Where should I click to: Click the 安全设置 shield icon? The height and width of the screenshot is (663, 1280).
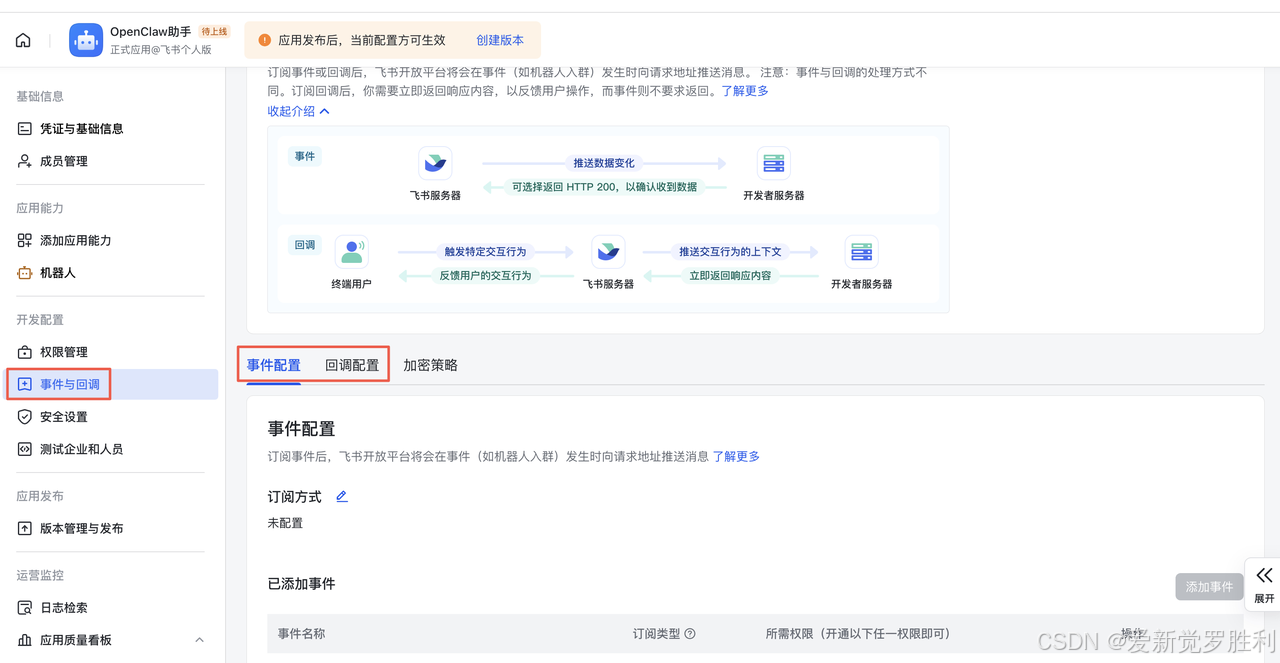(x=25, y=417)
